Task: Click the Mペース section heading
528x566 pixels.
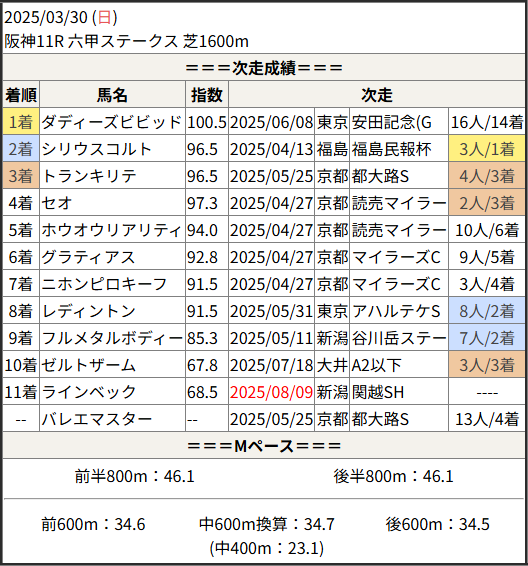Action: pos(264,446)
